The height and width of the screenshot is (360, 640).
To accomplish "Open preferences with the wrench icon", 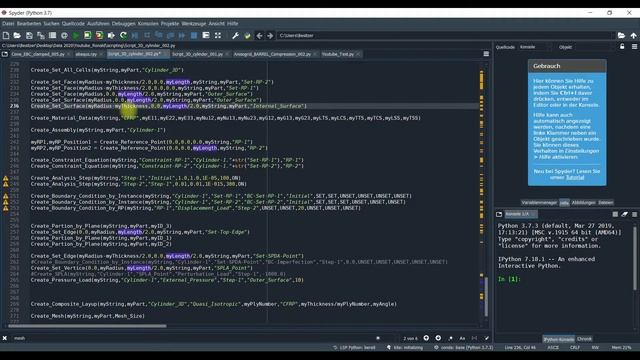I will pos(235,36).
